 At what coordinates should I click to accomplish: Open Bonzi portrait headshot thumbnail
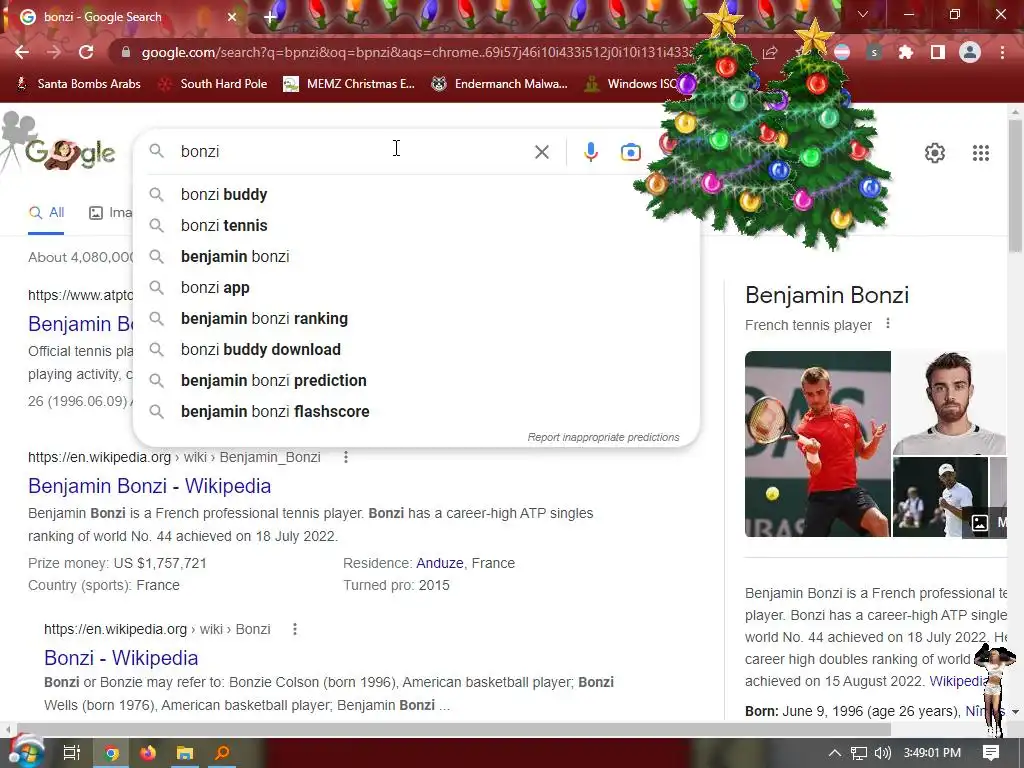(949, 403)
